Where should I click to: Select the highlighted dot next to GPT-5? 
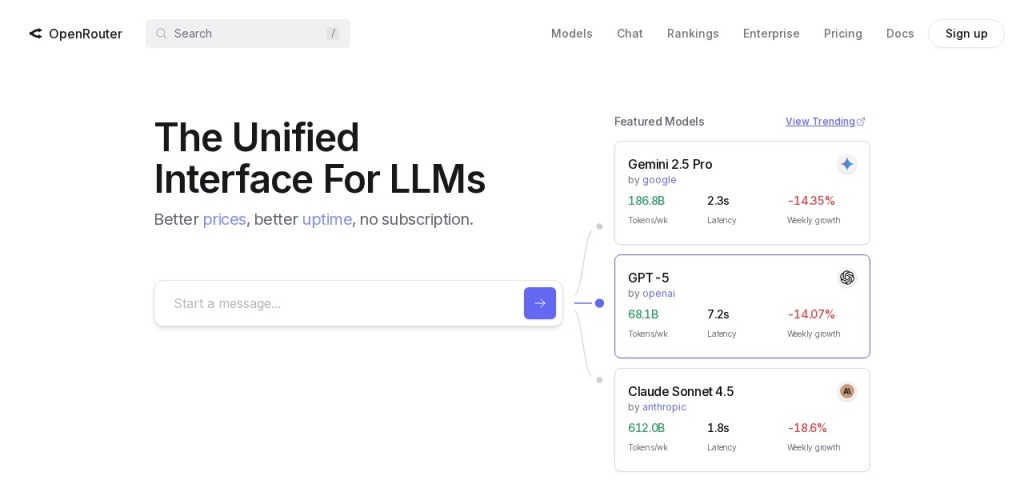(599, 303)
